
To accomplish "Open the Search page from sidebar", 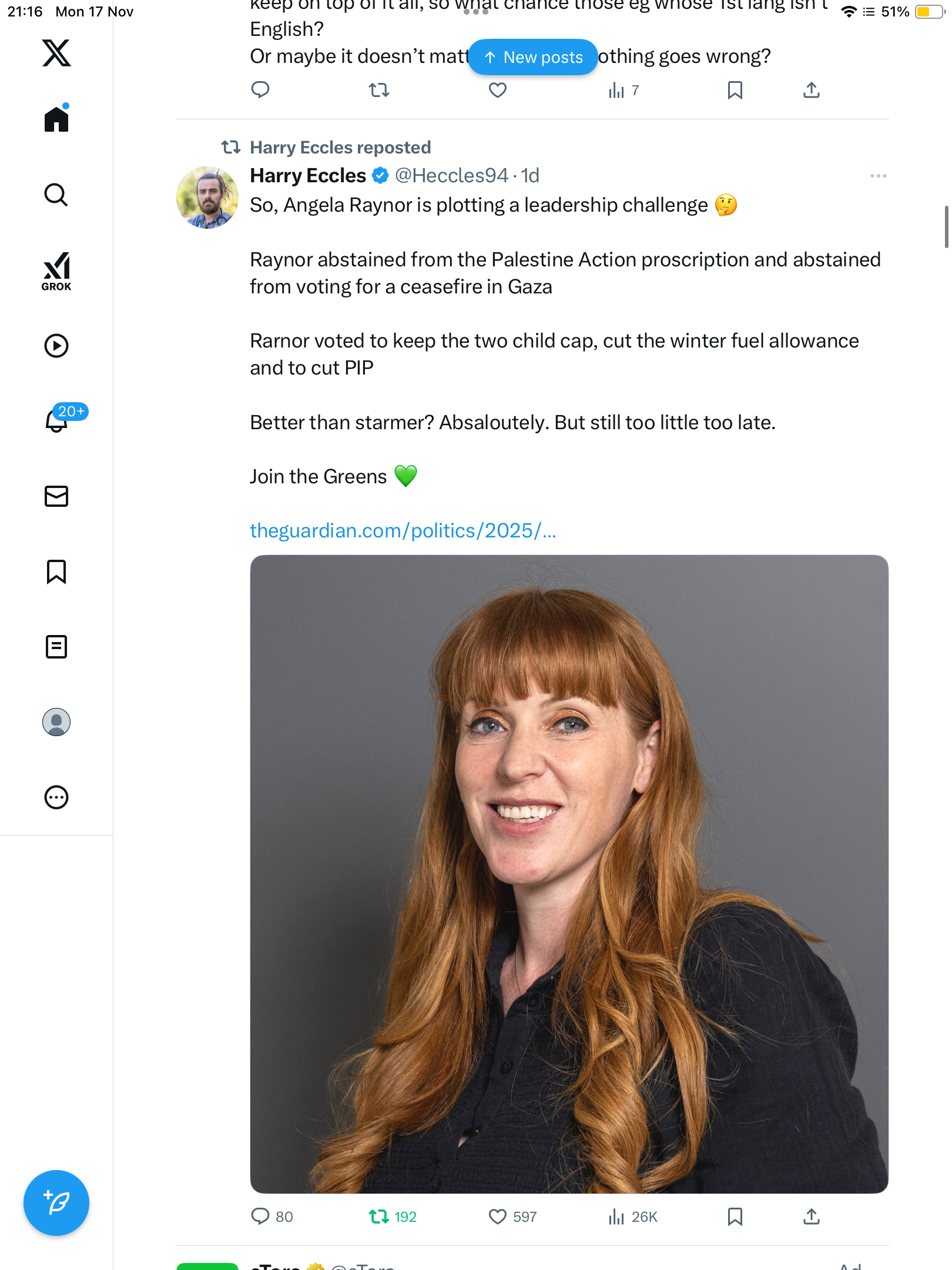I will (x=56, y=195).
